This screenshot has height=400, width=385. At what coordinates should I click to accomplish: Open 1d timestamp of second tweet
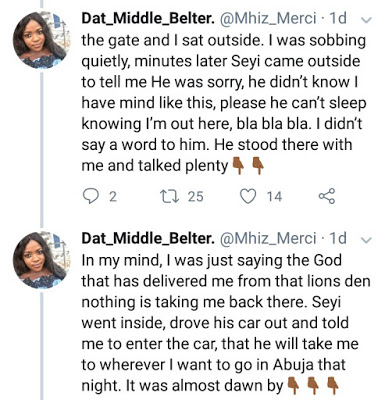(337, 238)
